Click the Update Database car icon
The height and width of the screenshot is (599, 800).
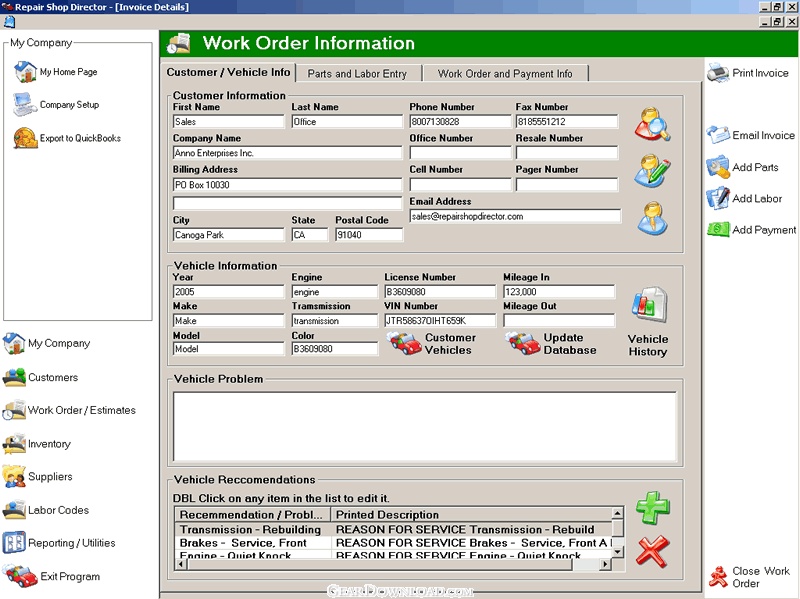522,343
